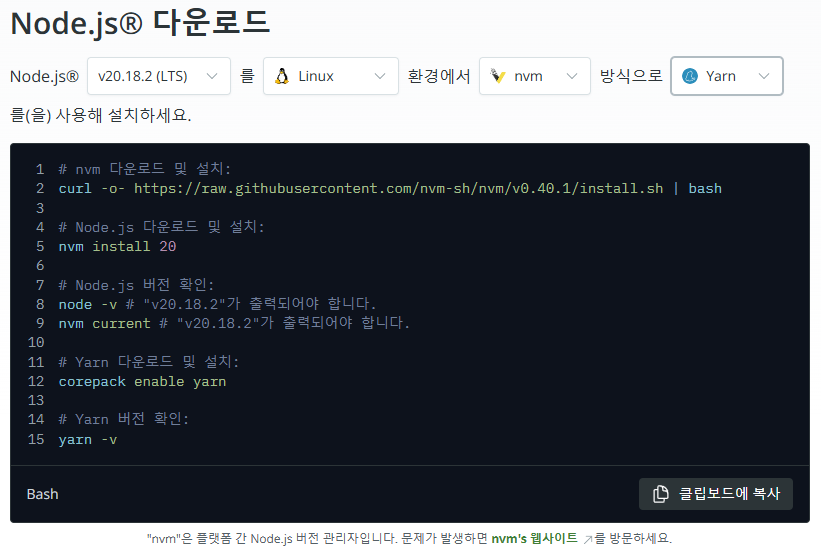This screenshot has width=821, height=553.
Task: Click the copy icon in clipboard button
Action: click(x=661, y=494)
